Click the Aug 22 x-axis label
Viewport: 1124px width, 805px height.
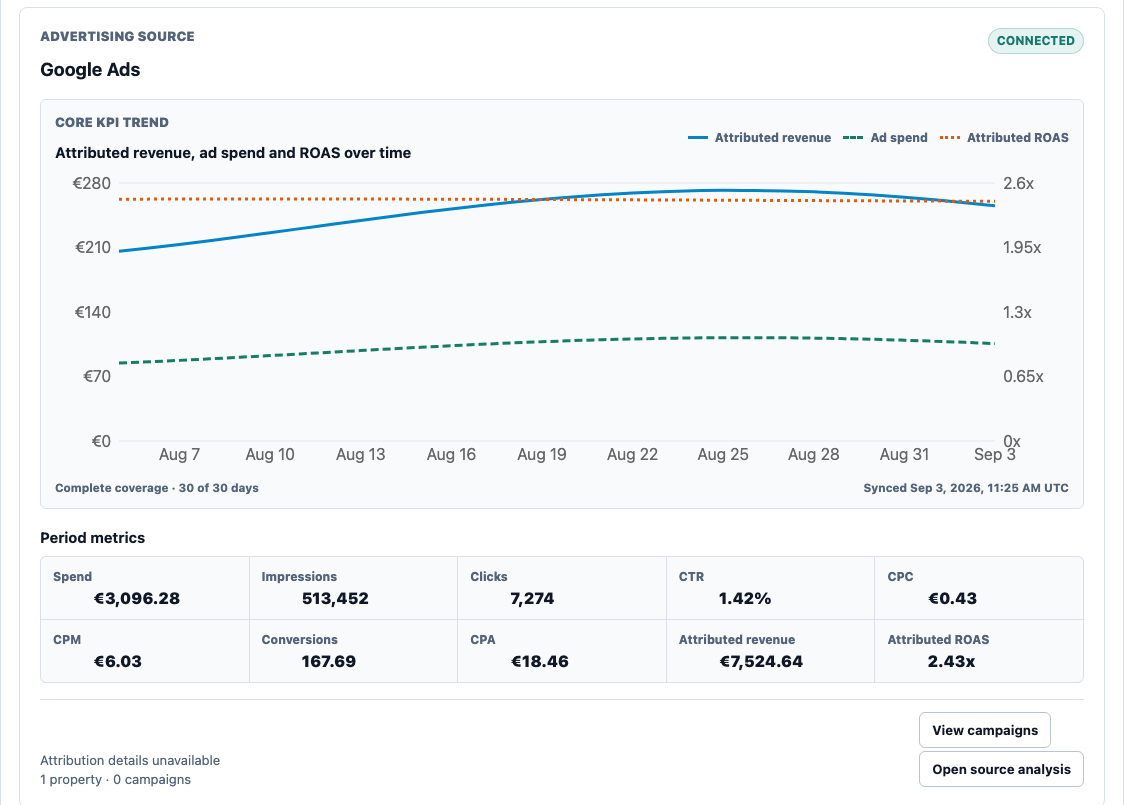pos(632,454)
